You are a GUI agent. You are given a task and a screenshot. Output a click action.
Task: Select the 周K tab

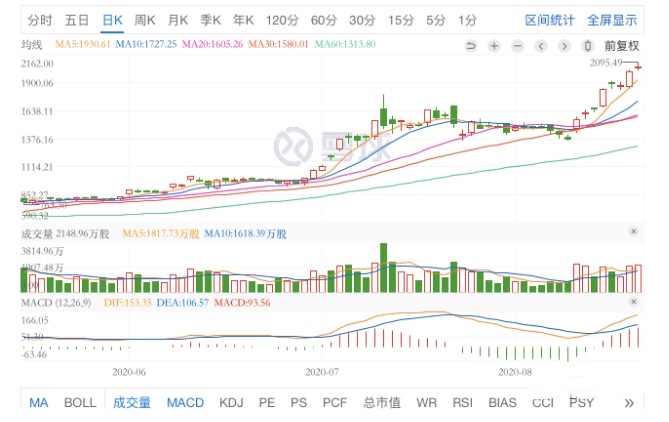(x=145, y=20)
